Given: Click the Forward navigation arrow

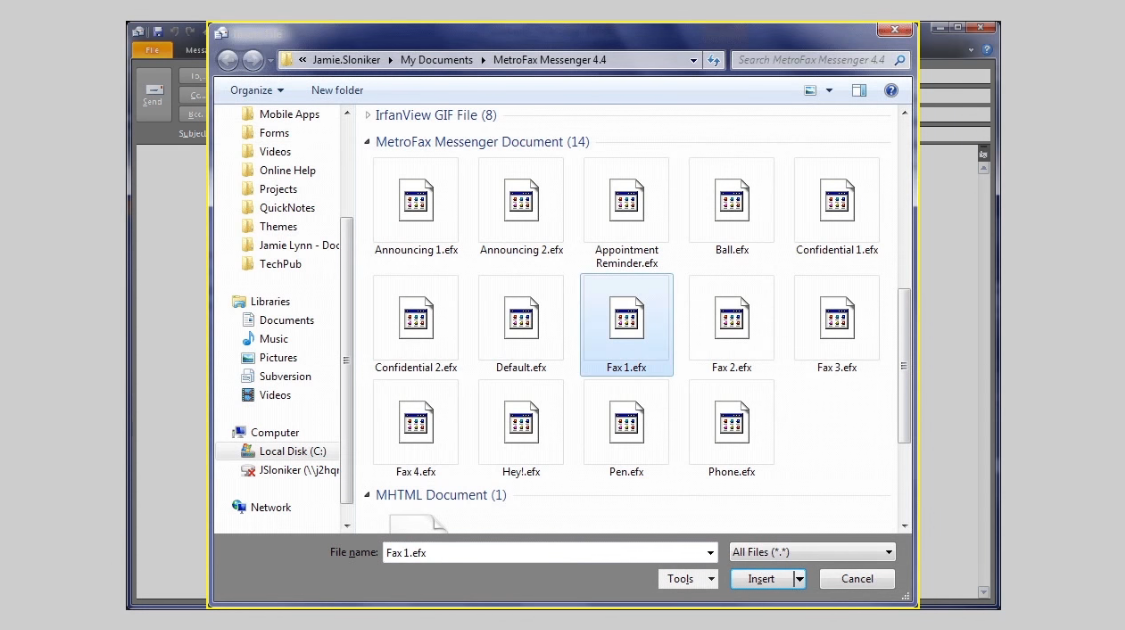Looking at the screenshot, I should [x=253, y=60].
